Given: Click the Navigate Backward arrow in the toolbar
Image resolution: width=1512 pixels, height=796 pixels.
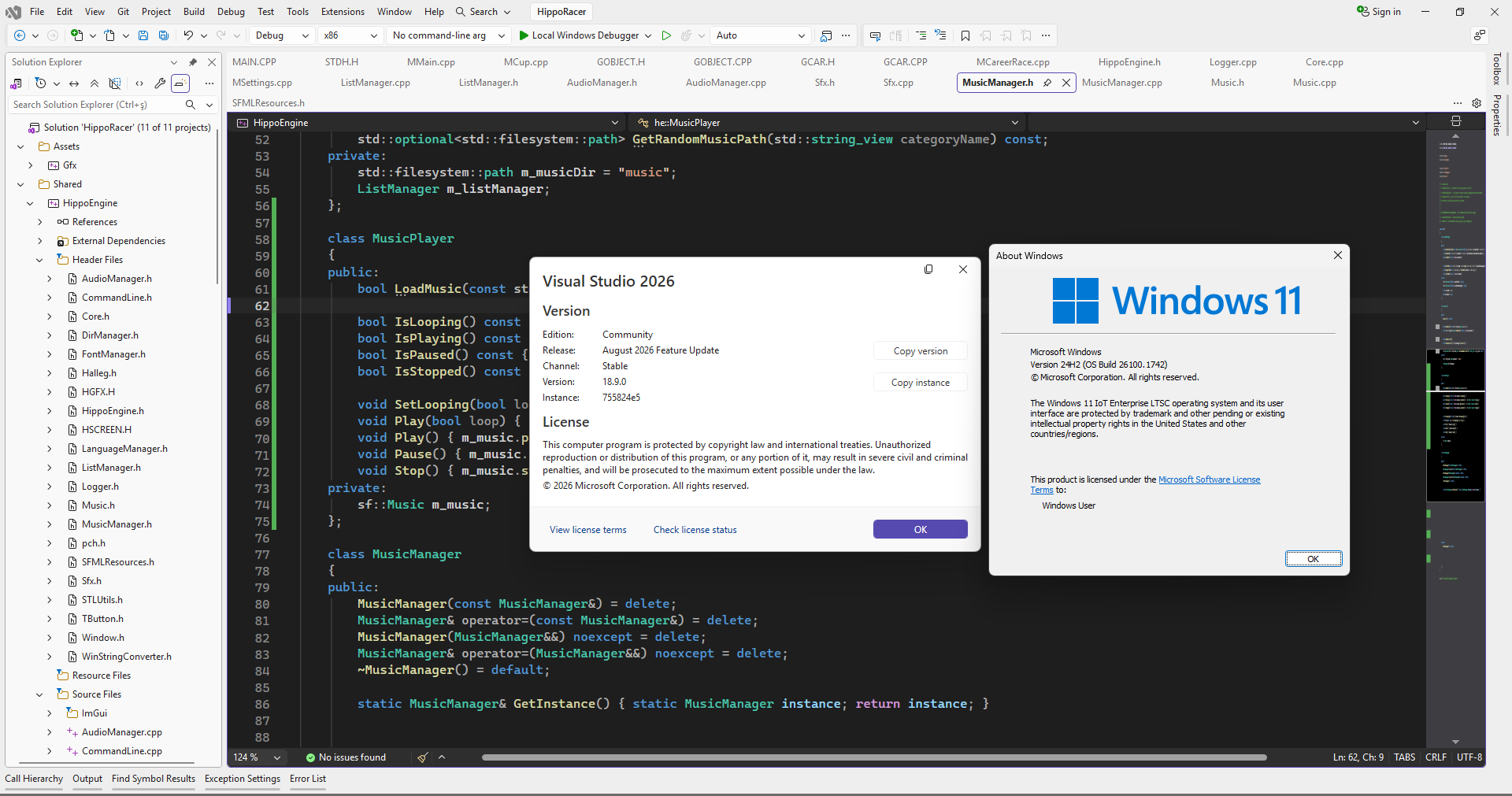Looking at the screenshot, I should click(20, 35).
